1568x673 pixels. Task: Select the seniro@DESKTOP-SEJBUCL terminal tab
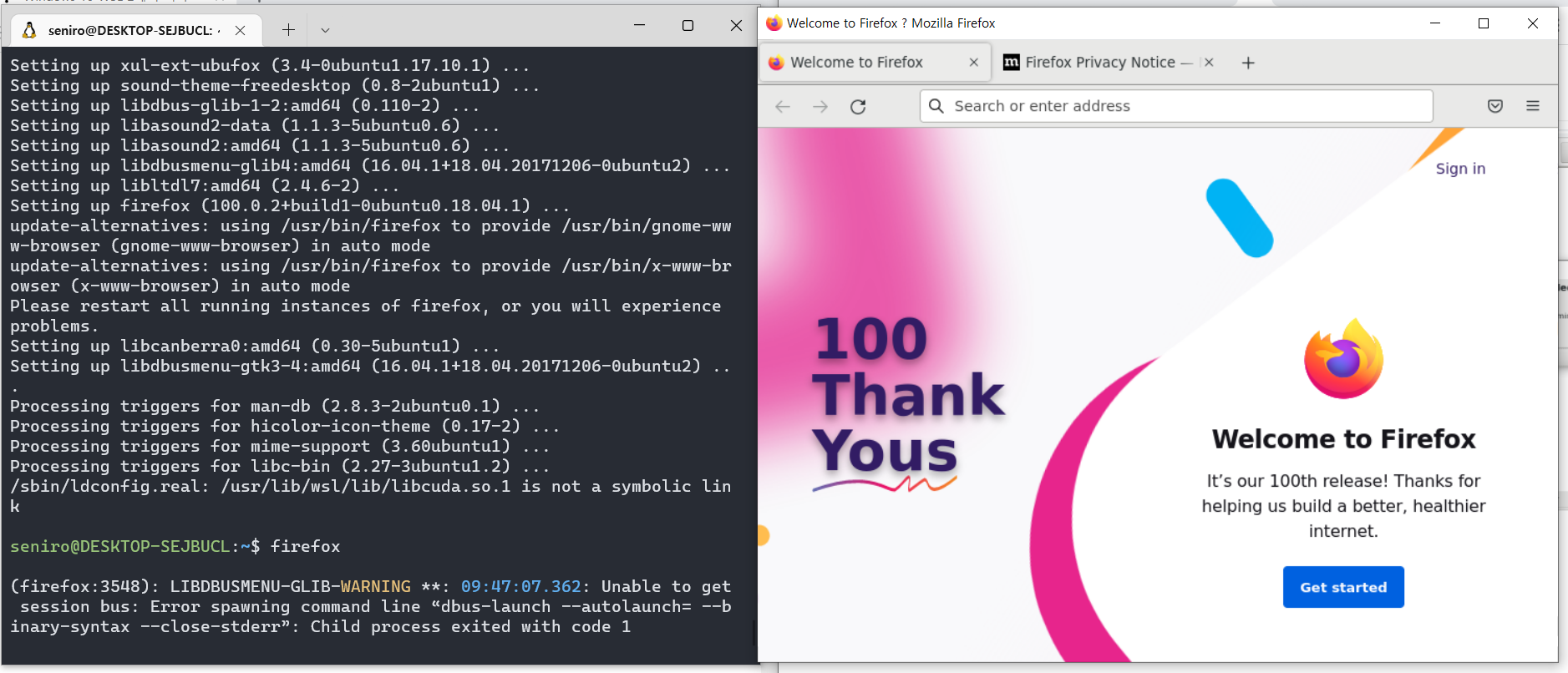coord(136,30)
